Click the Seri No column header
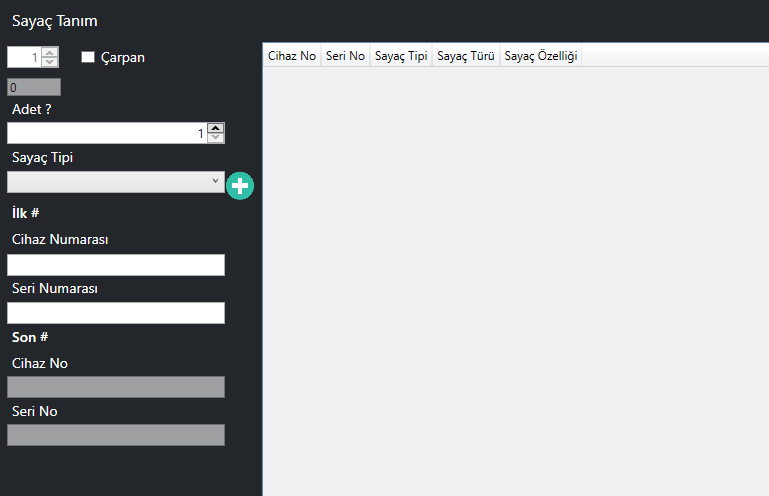This screenshot has width=769, height=496. (x=345, y=56)
